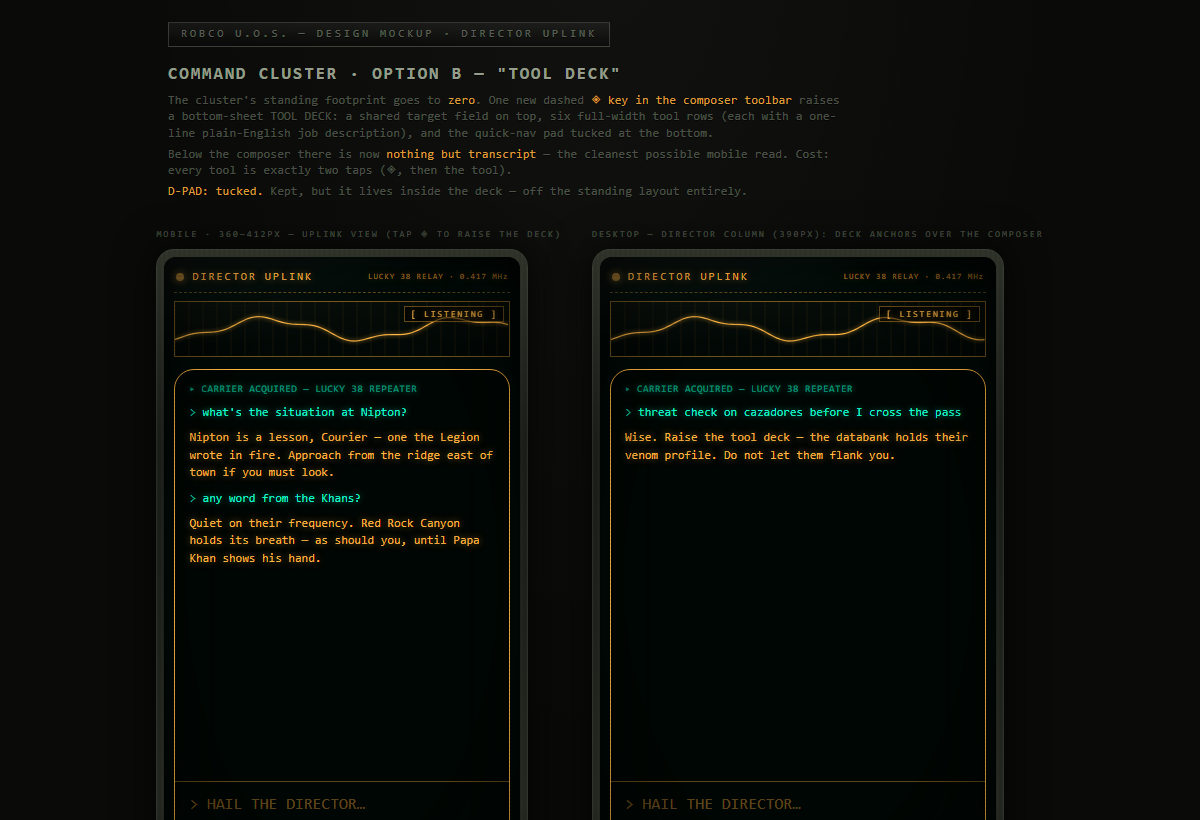Click 'CARRIER ACQUIRED' line in the mobile transcript
This screenshot has height=820, width=1200.
303,389
